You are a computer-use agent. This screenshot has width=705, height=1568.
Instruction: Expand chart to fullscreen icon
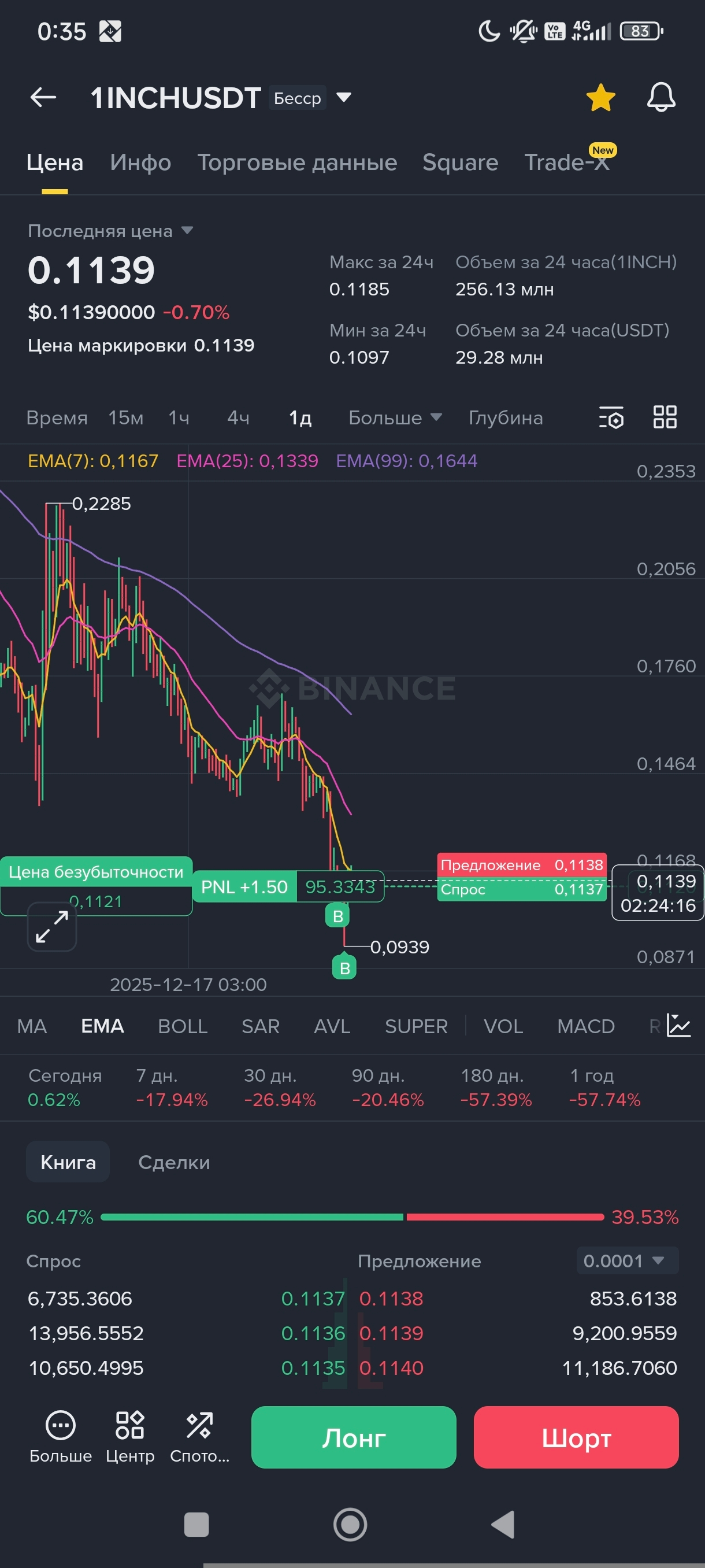51,926
